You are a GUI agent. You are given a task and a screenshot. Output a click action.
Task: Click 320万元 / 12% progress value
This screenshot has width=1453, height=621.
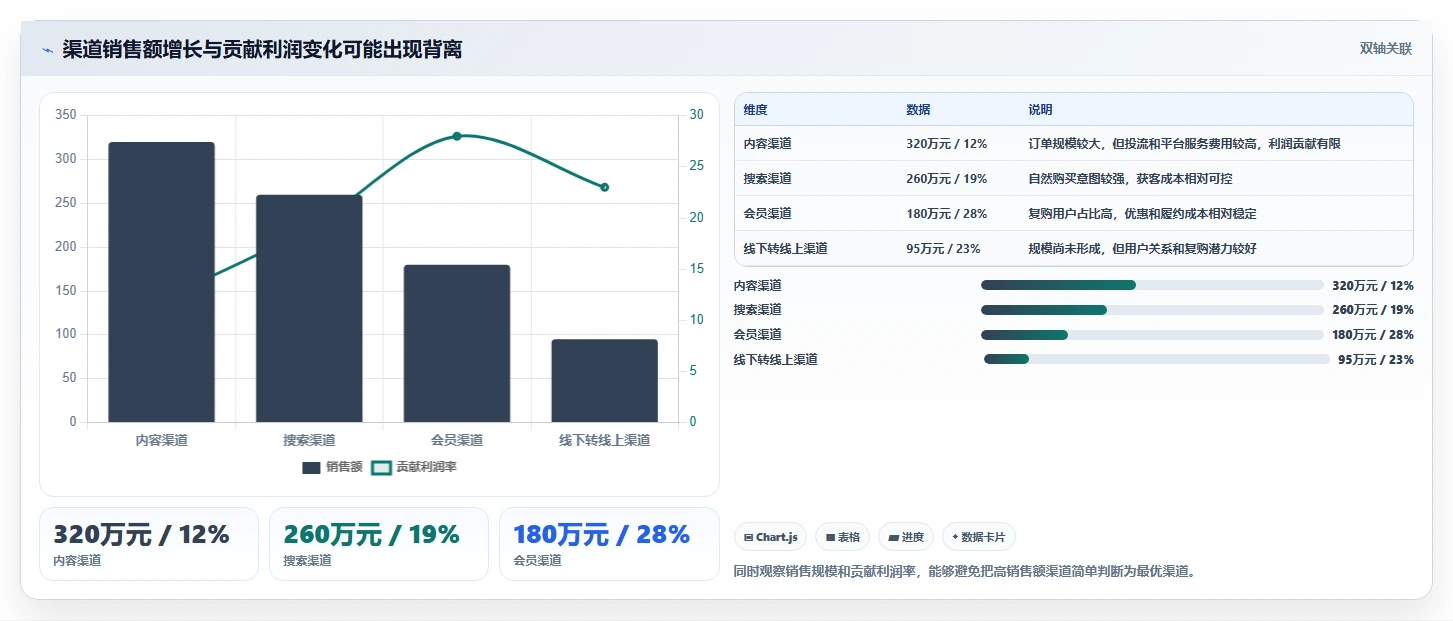(x=1373, y=286)
